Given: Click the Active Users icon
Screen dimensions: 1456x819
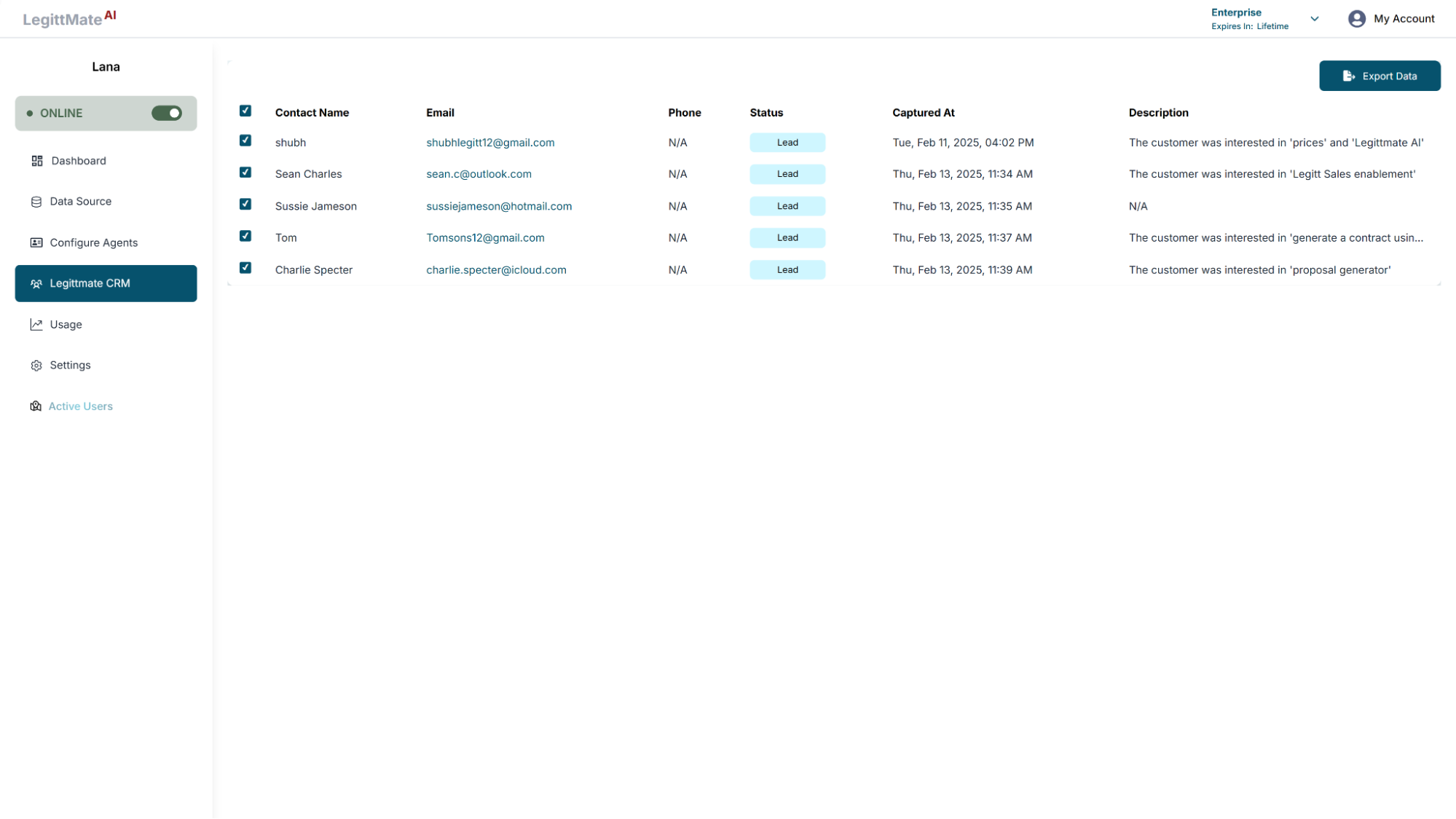Looking at the screenshot, I should [x=36, y=406].
